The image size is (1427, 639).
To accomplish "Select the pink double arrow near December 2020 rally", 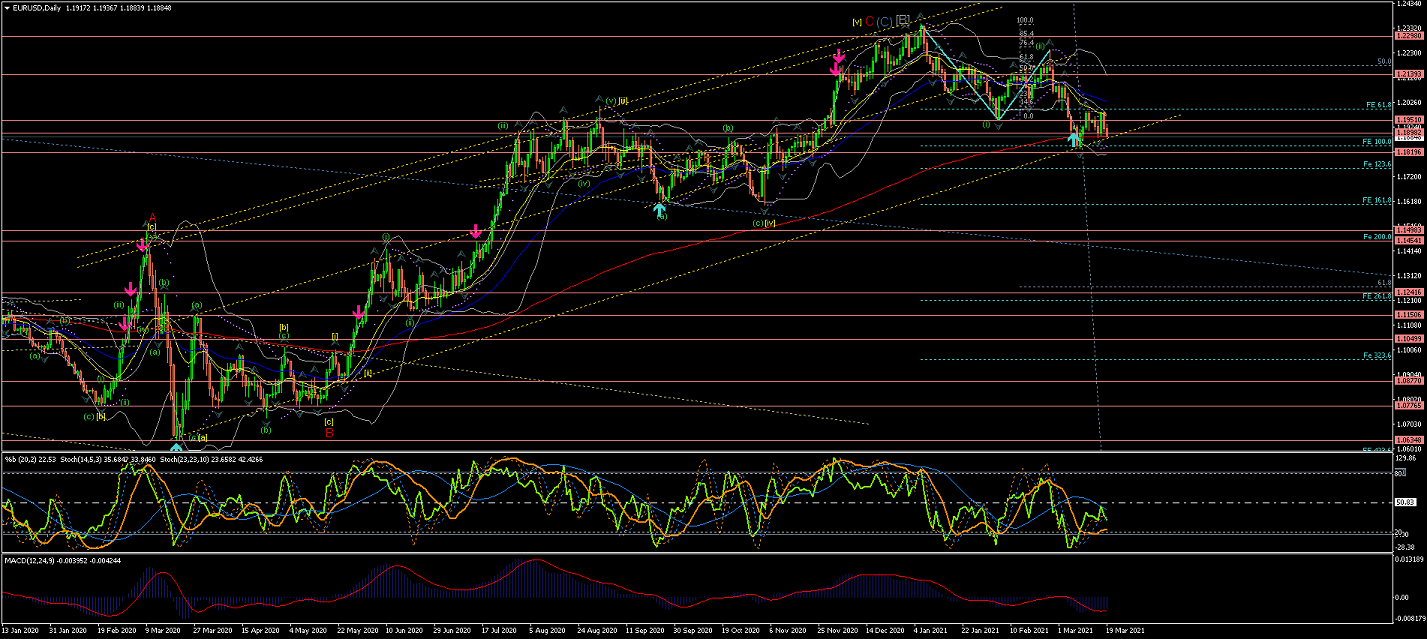I will tap(837, 65).
